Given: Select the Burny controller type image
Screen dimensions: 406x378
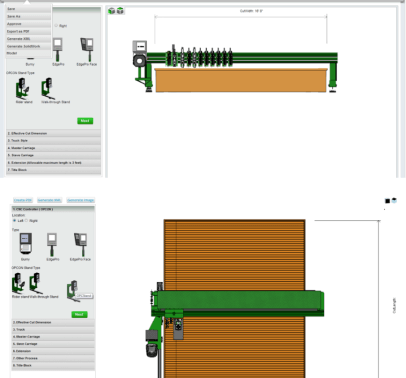Looking at the screenshot, I should (x=26, y=243).
